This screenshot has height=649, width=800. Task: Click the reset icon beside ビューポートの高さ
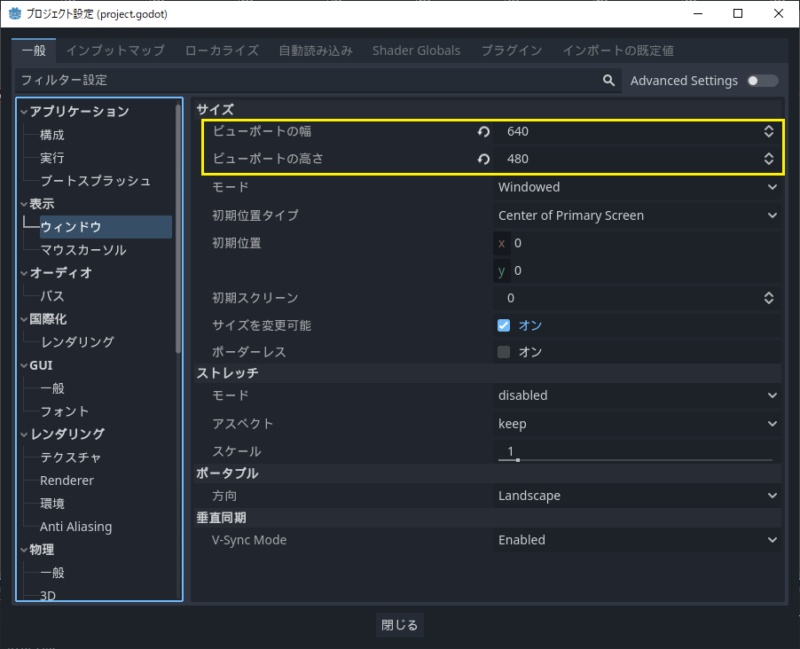click(484, 159)
